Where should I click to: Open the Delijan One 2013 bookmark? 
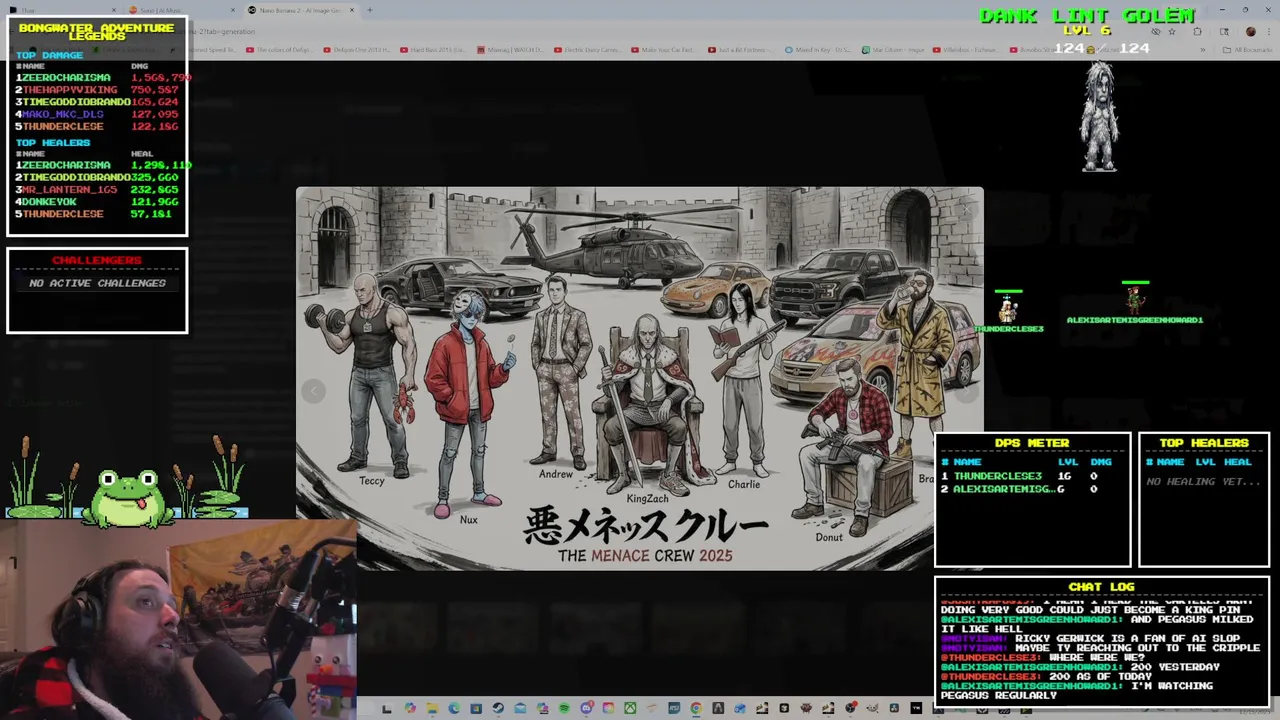[357, 50]
